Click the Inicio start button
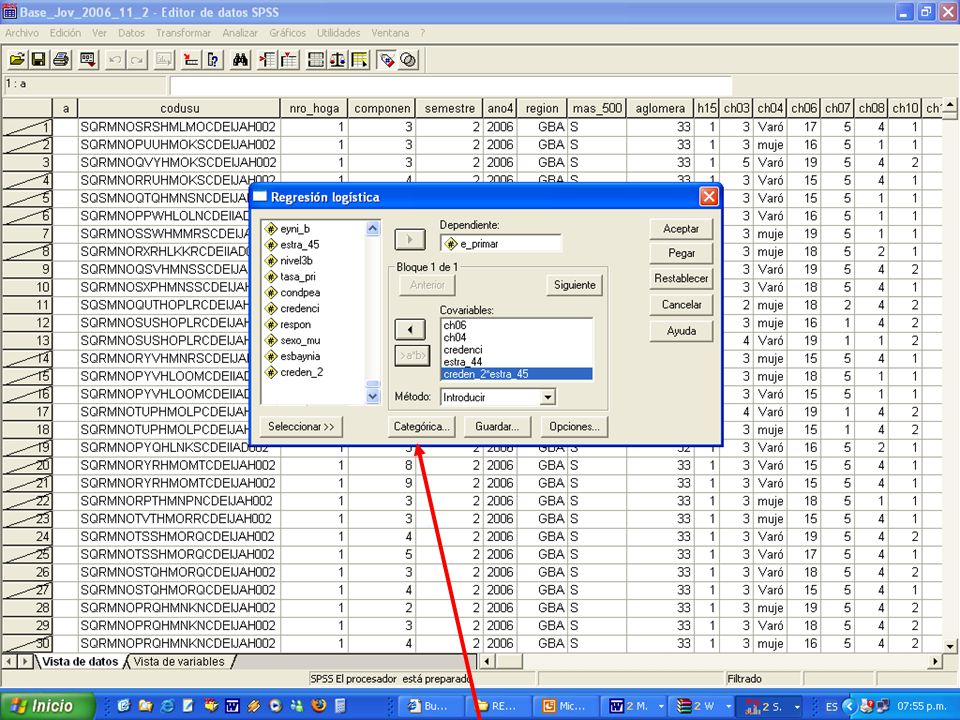The image size is (960, 720). coord(48,706)
